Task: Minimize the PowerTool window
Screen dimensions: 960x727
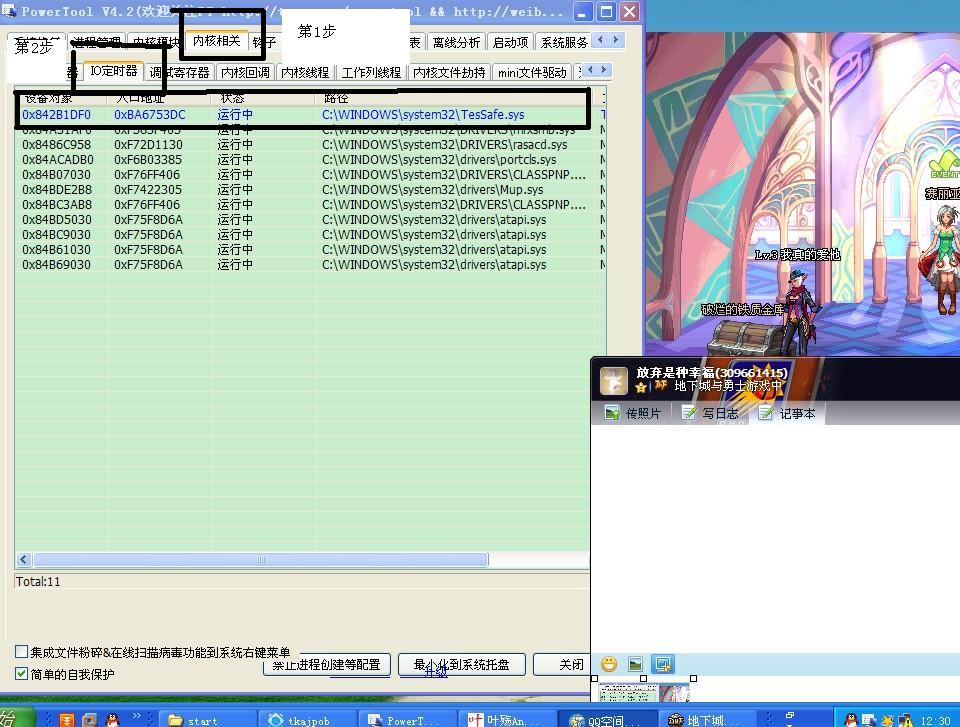Action: 582,11
